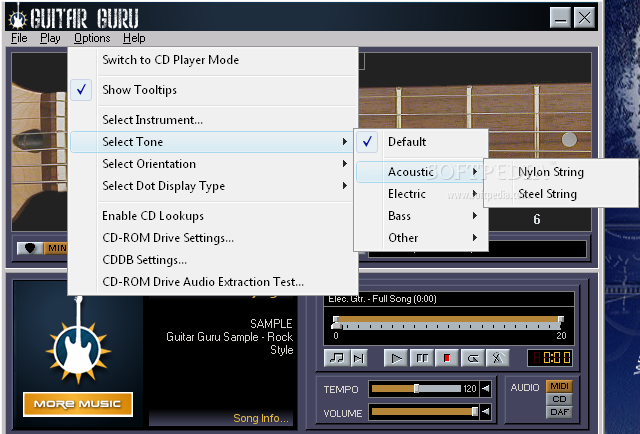Image resolution: width=640 pixels, height=434 pixels.
Task: Expand the Select Orientation submenu
Action: point(212,164)
